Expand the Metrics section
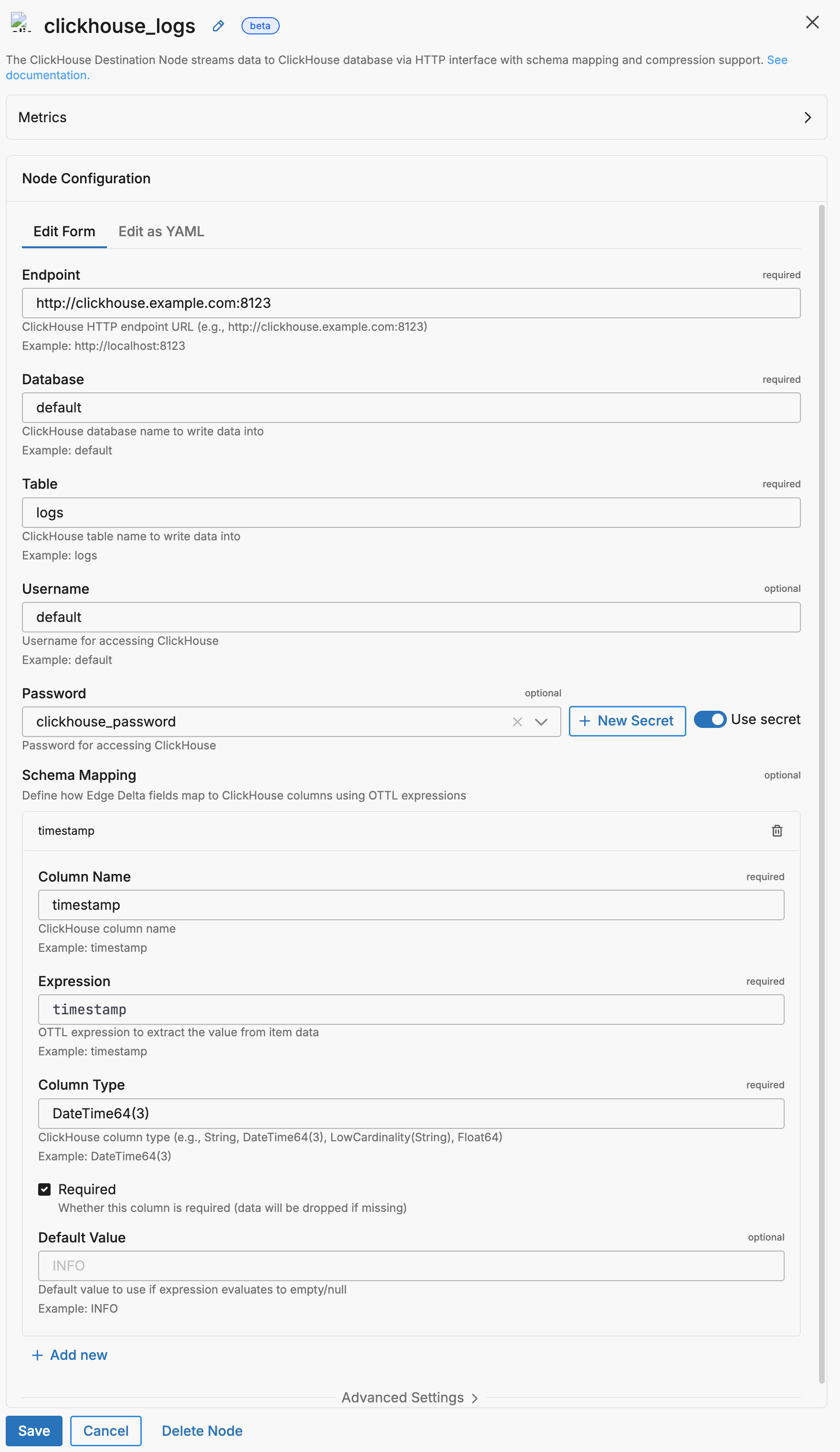Screen dimensions: 840x1452 tap(808, 117)
